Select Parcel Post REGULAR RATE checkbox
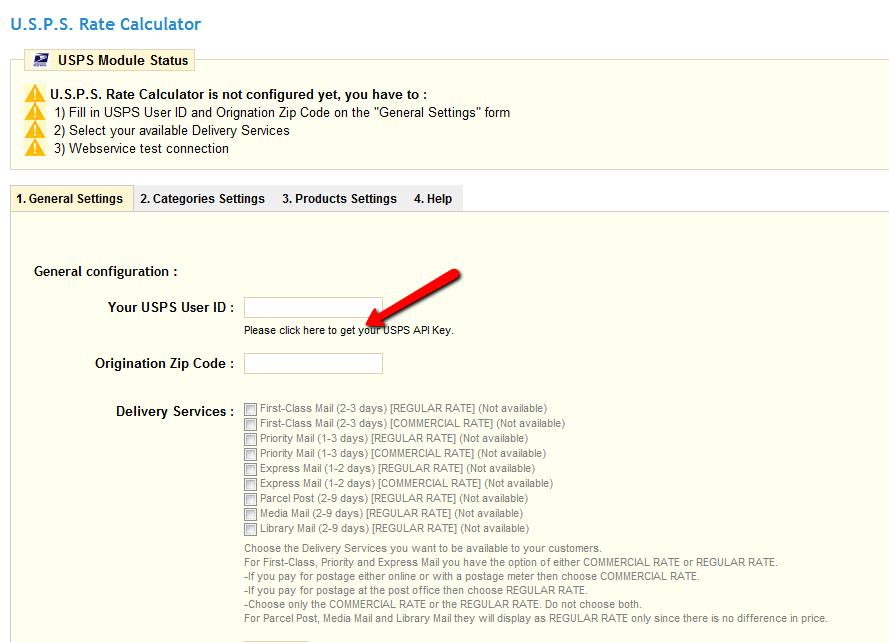This screenshot has height=642, width=889. point(250,499)
